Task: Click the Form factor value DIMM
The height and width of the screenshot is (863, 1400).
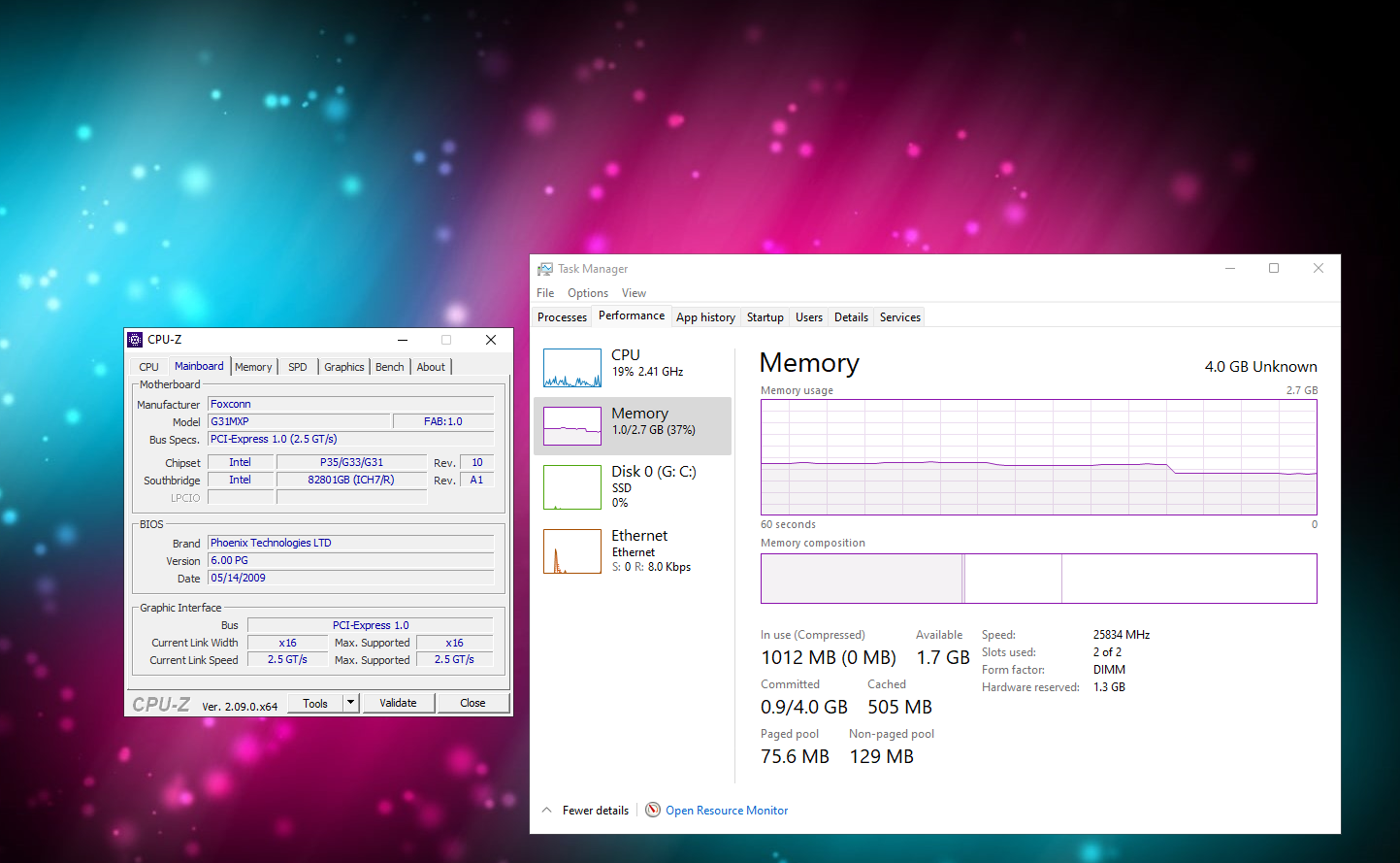Action: [1109, 670]
